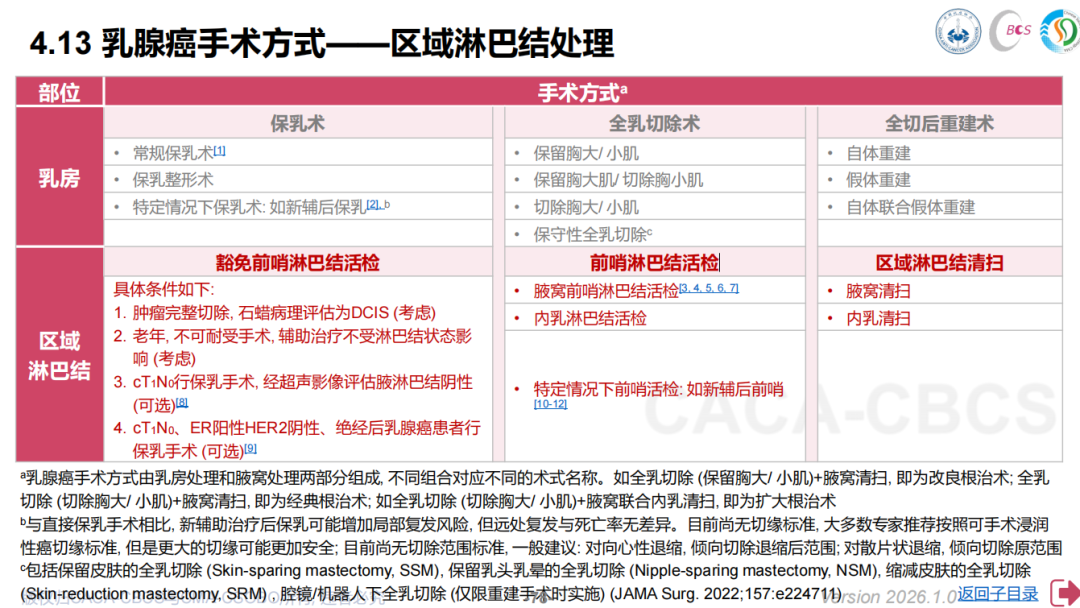Viewport: 1080px width, 608px height.
Task: Select the 乳房 row label cell
Action: coord(59,180)
